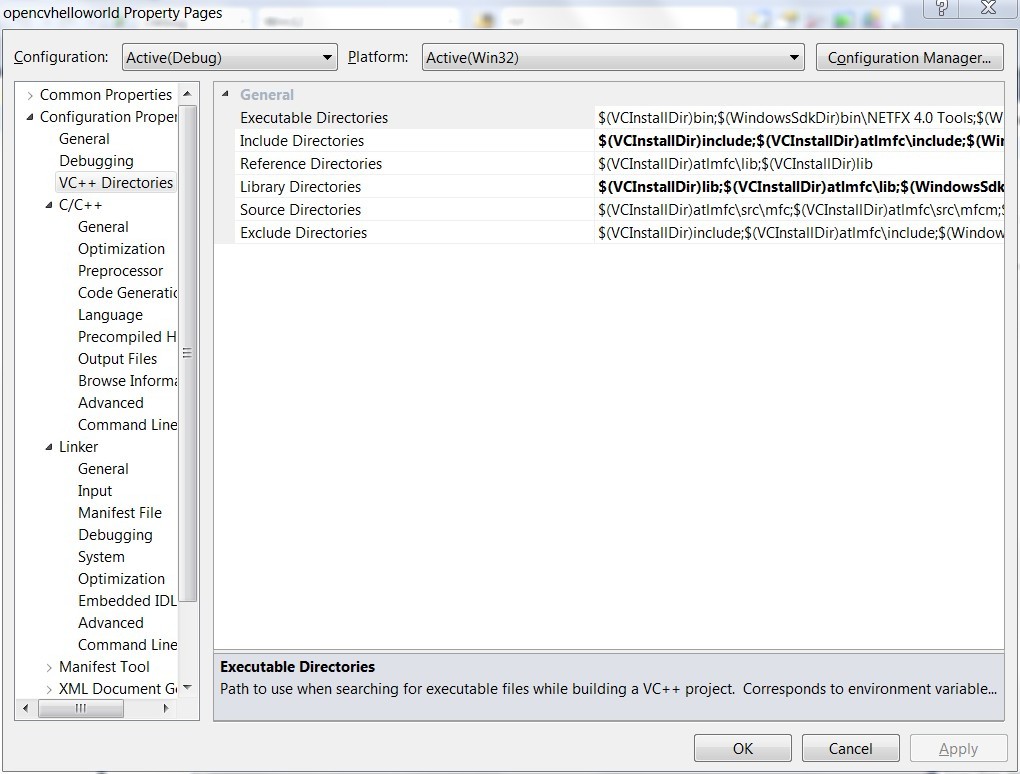Image resolution: width=1020 pixels, height=774 pixels.
Task: Select Precompiled Headers under C/C++
Action: click(125, 336)
